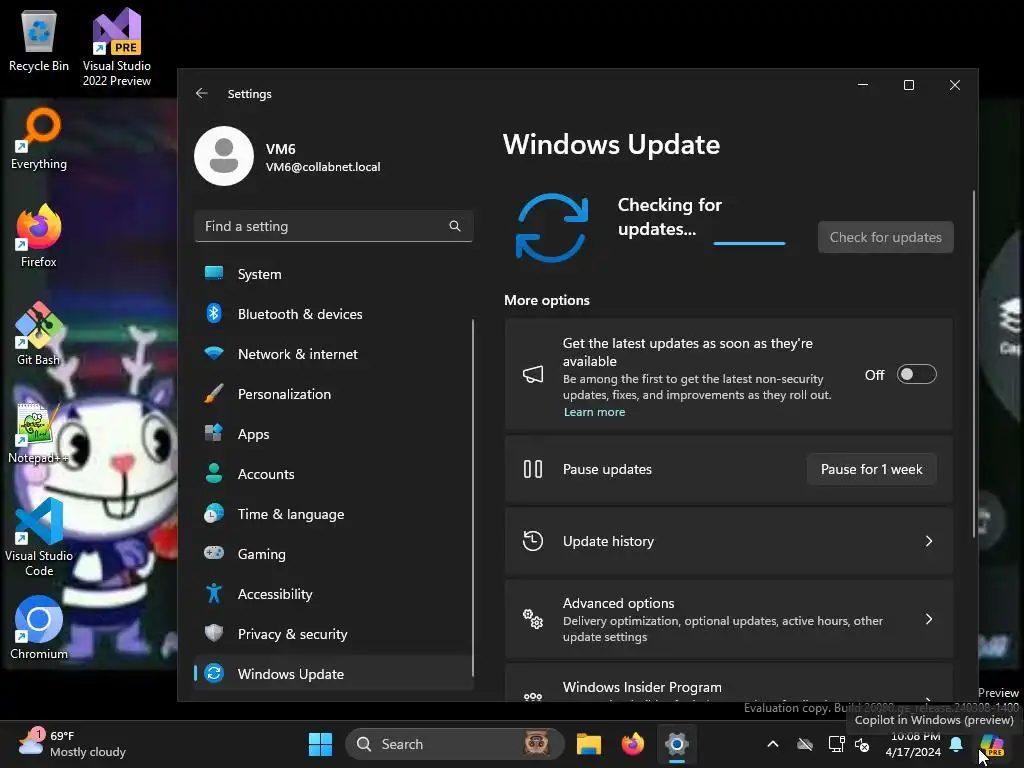This screenshot has height=768, width=1024.
Task: Click the checking updates progress bar
Action: pos(749,243)
